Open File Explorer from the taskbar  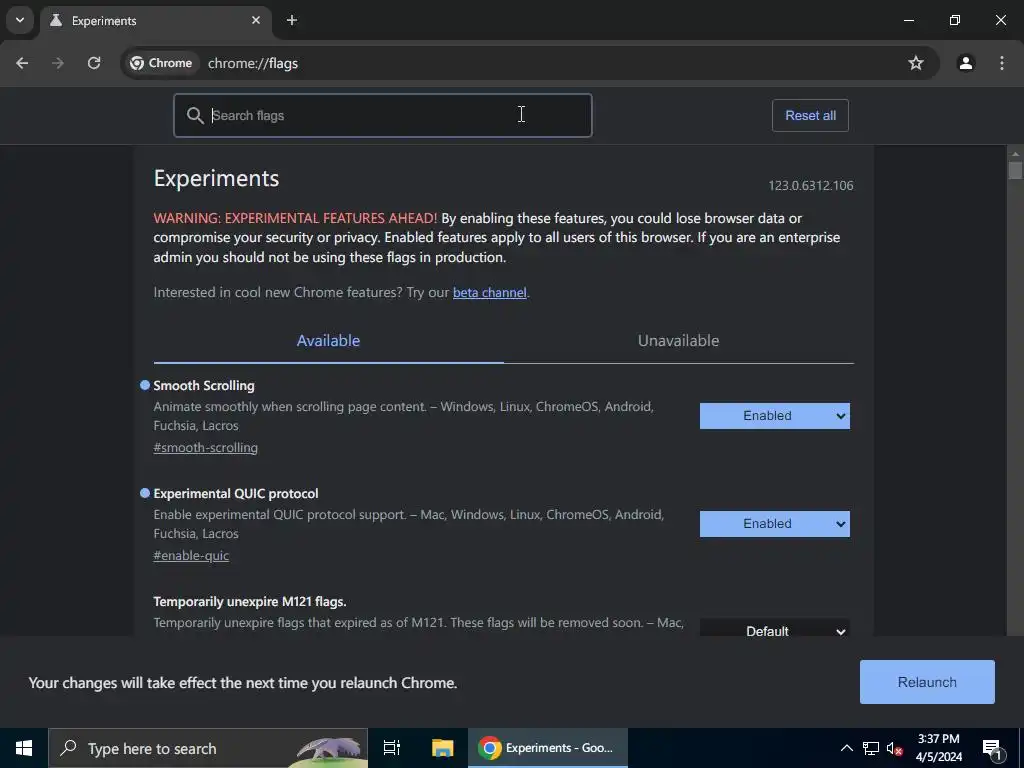pyautogui.click(x=442, y=748)
